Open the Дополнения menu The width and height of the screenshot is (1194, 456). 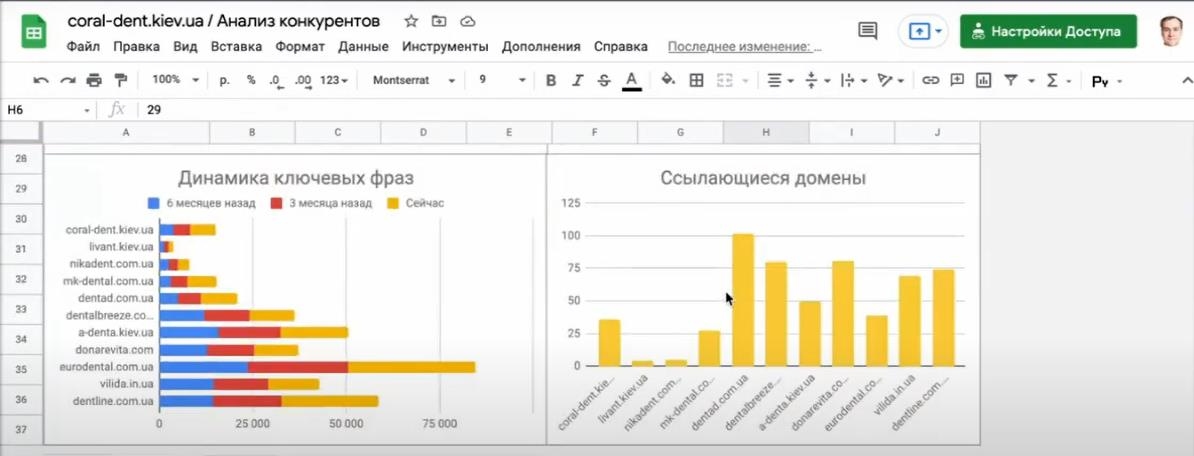click(541, 46)
